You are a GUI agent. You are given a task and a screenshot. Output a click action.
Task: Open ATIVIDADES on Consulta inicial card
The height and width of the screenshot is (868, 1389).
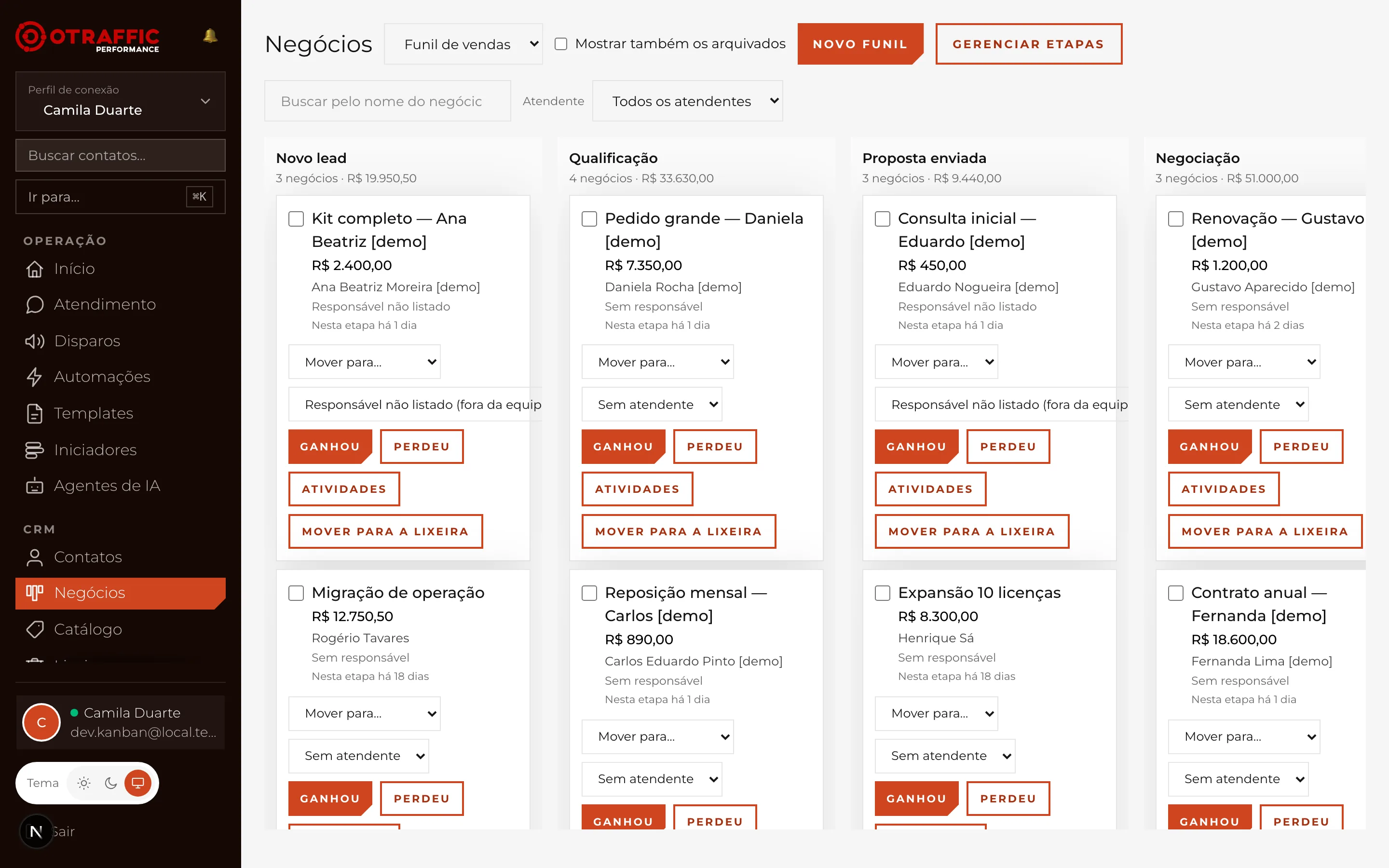click(x=930, y=489)
